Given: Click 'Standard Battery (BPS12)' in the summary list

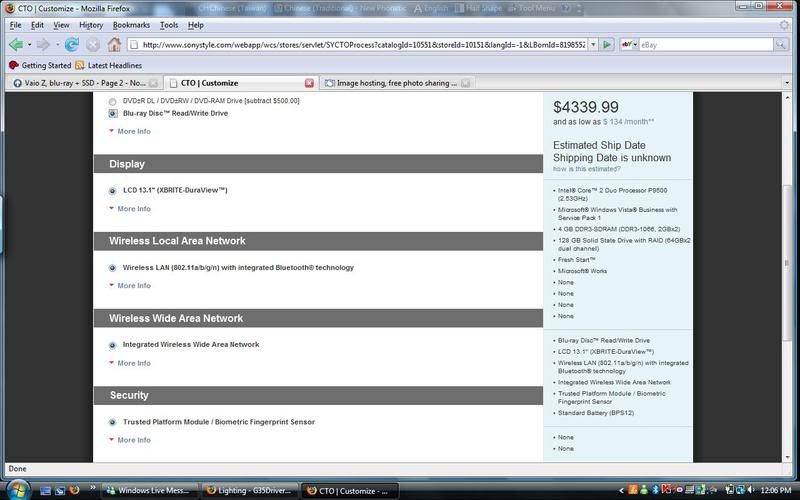Looking at the screenshot, I should pos(595,413).
